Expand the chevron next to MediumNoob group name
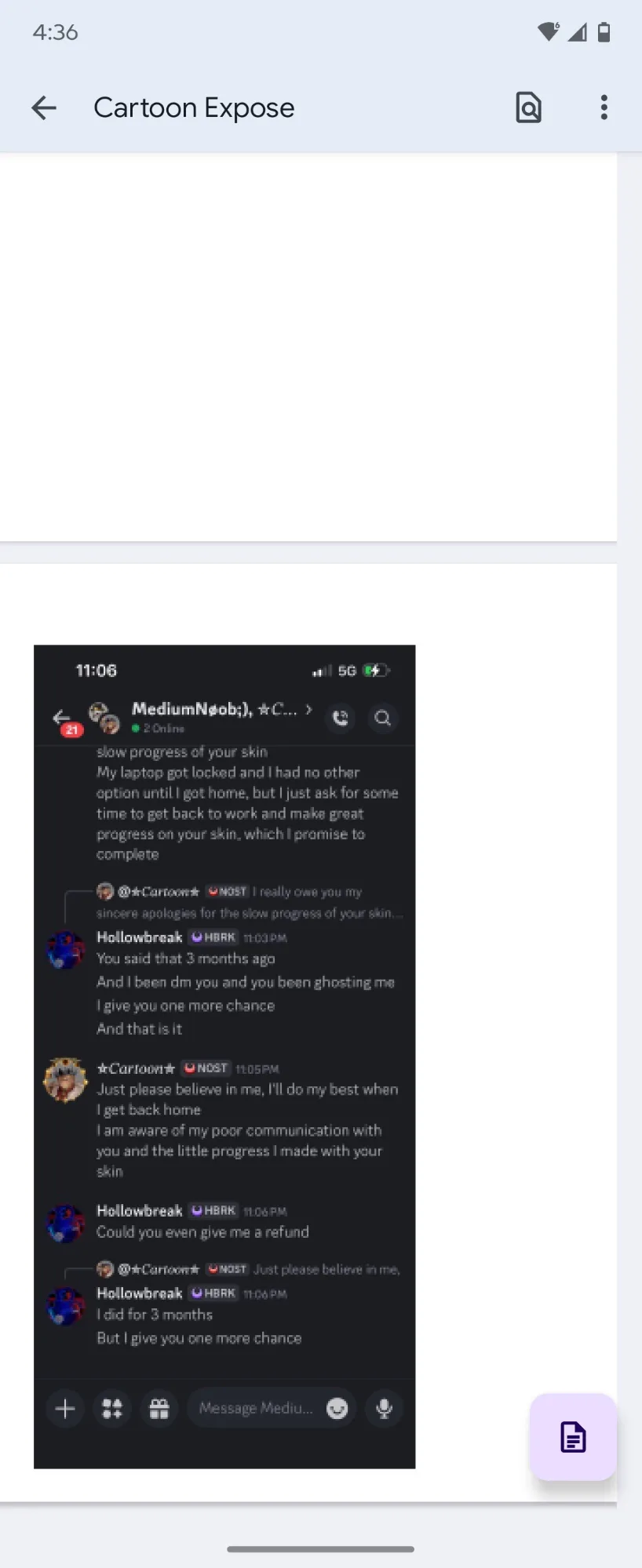 309,709
